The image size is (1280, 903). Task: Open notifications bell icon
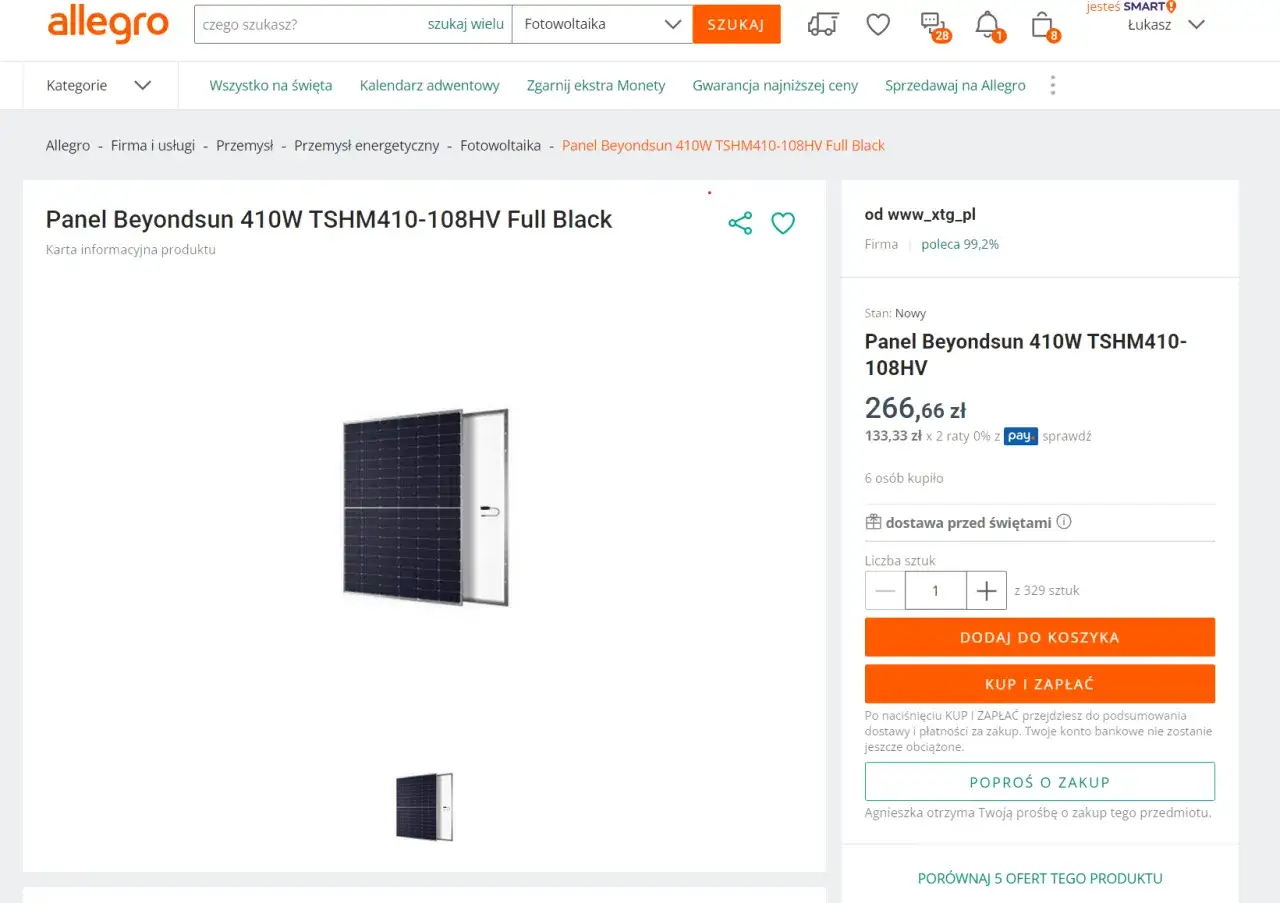(987, 24)
